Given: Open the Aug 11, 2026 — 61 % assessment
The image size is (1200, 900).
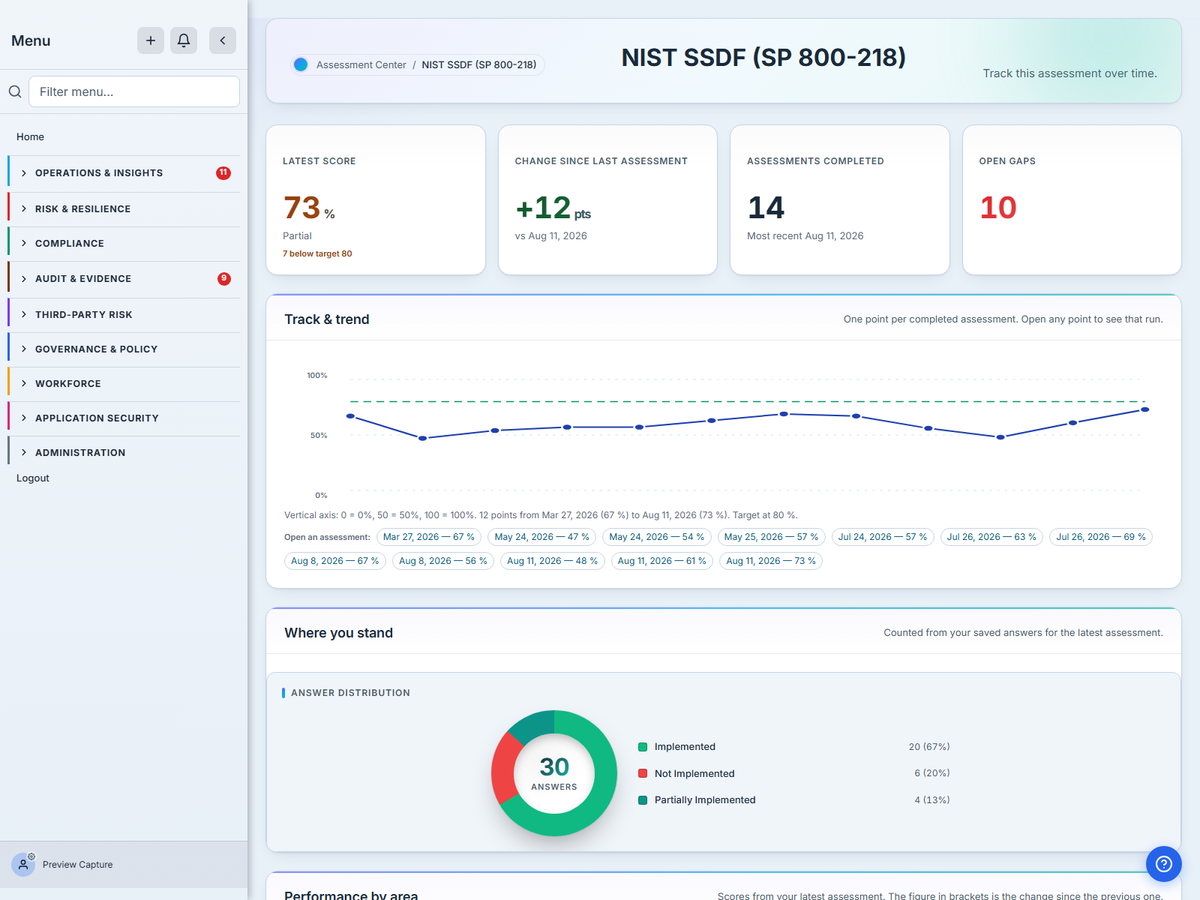Looking at the screenshot, I should click(x=662, y=561).
